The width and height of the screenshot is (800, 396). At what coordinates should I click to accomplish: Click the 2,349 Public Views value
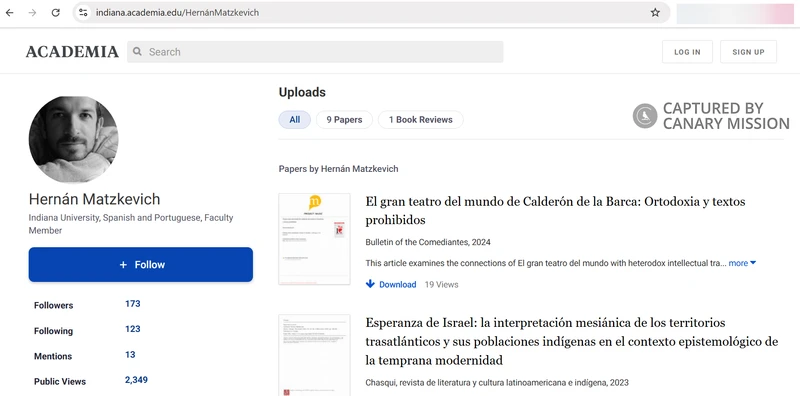(136, 380)
